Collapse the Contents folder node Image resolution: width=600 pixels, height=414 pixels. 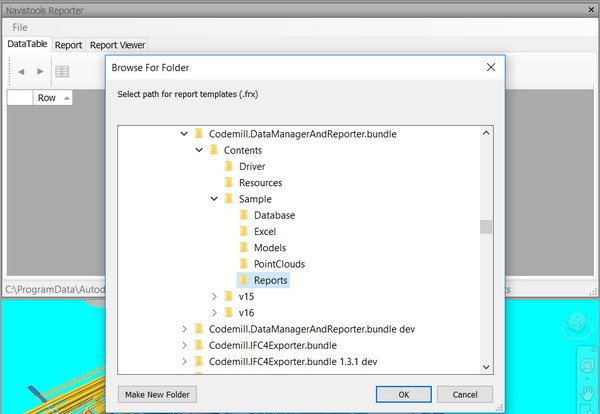point(198,150)
